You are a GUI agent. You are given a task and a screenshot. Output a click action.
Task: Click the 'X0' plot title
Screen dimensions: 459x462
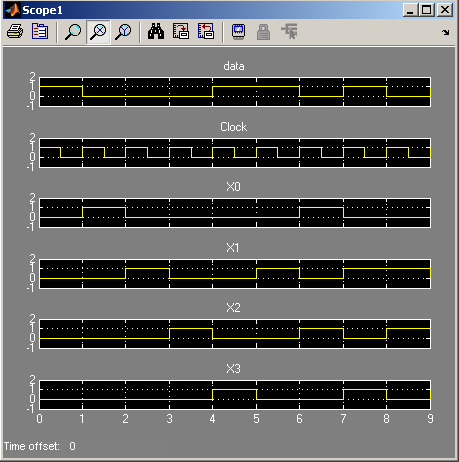tap(233, 187)
